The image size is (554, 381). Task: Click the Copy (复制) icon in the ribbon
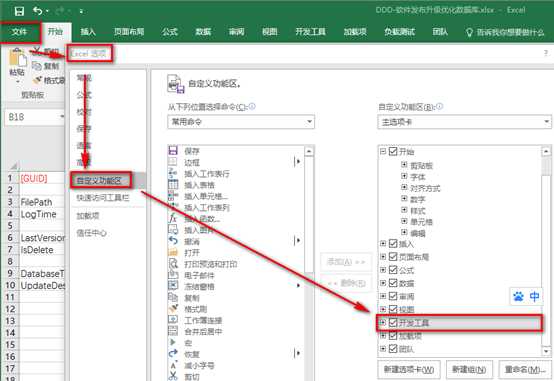37,66
